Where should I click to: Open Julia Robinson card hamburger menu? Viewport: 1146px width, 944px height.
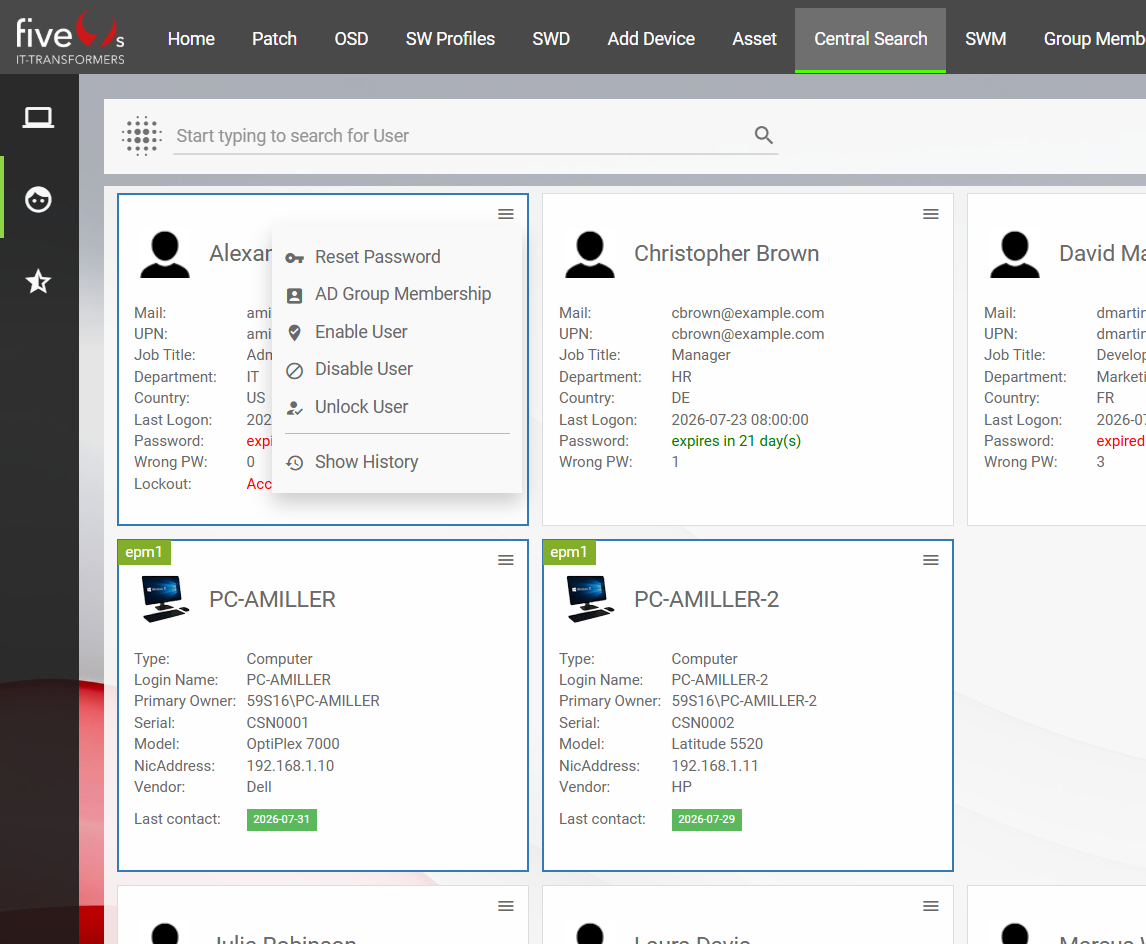point(506,906)
